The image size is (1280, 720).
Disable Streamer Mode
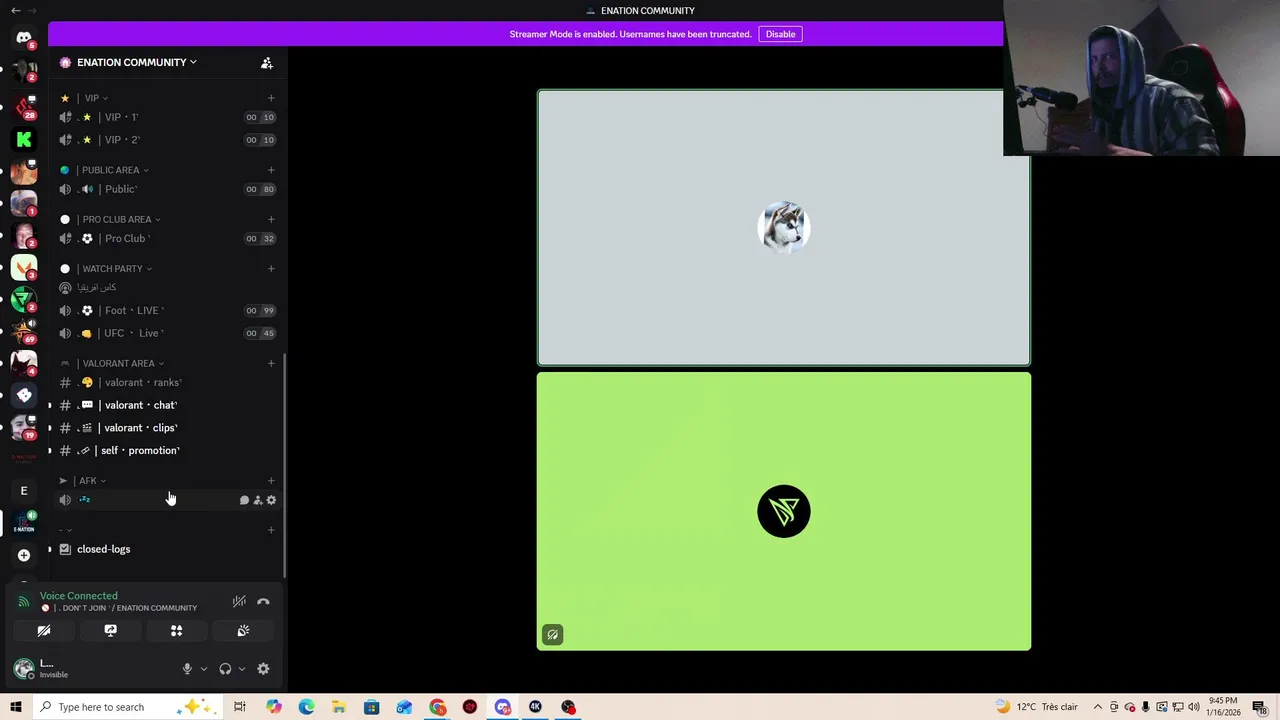(x=780, y=34)
